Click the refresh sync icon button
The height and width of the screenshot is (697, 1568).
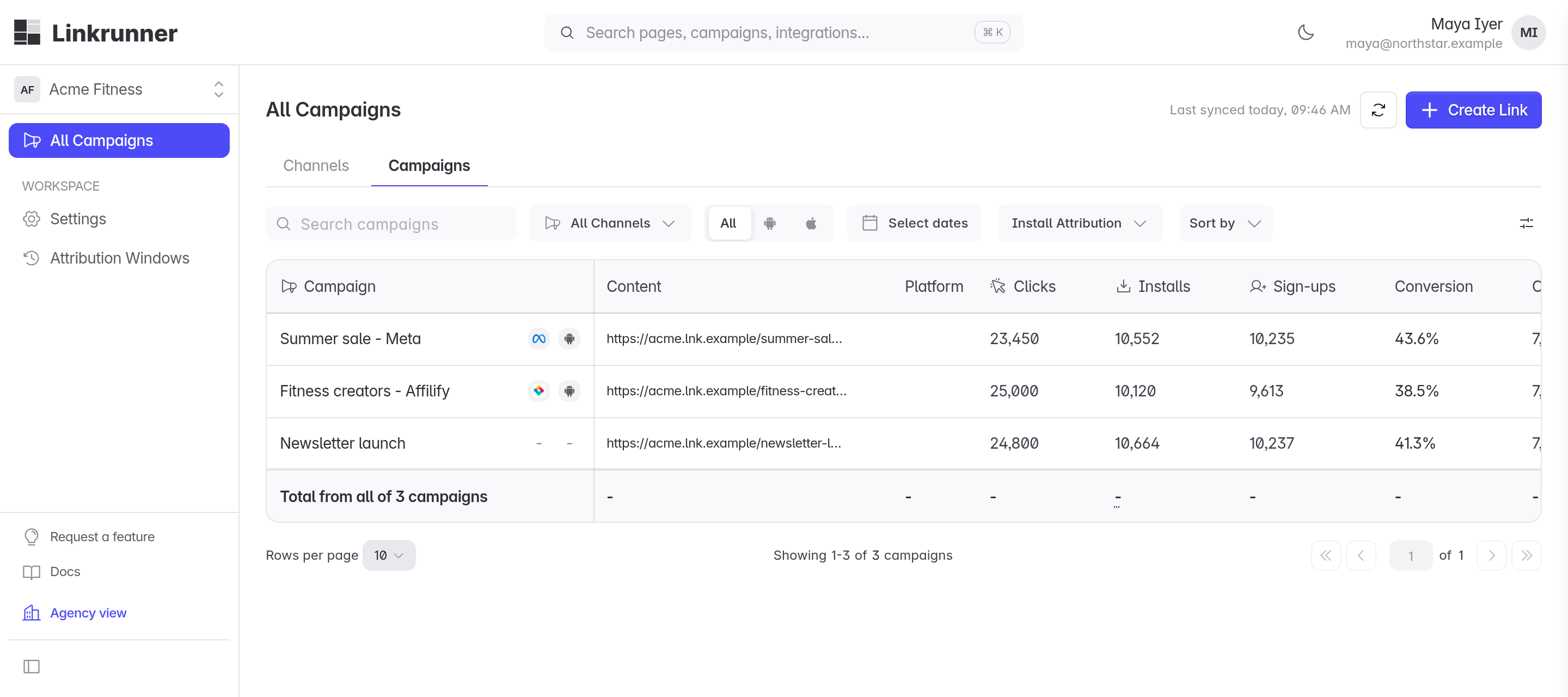(1378, 110)
